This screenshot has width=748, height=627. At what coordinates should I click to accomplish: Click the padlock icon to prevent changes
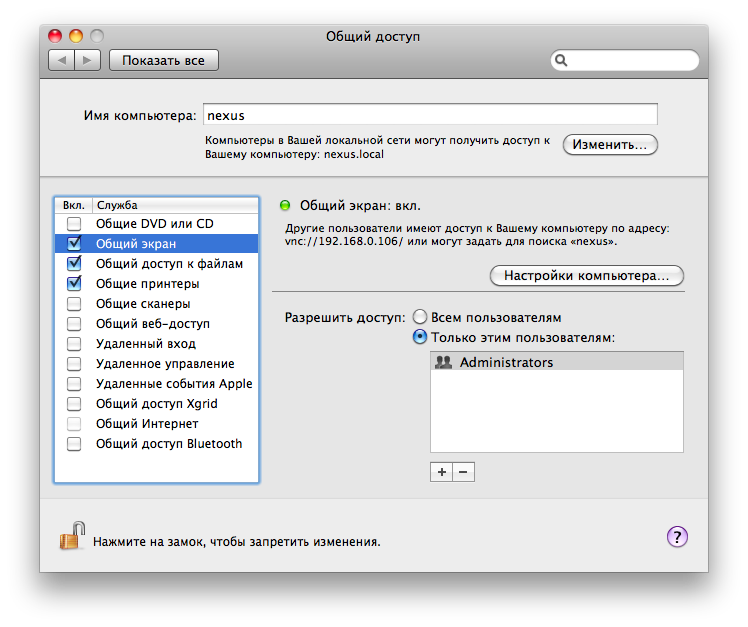tap(72, 536)
